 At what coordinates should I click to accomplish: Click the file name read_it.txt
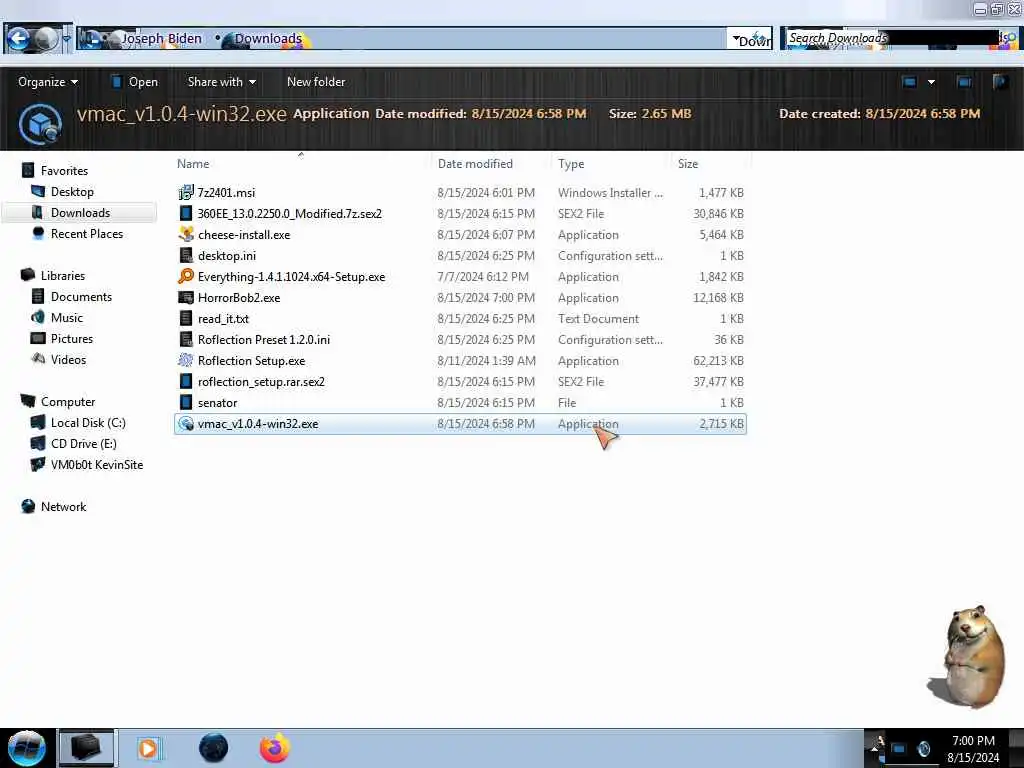click(x=223, y=319)
